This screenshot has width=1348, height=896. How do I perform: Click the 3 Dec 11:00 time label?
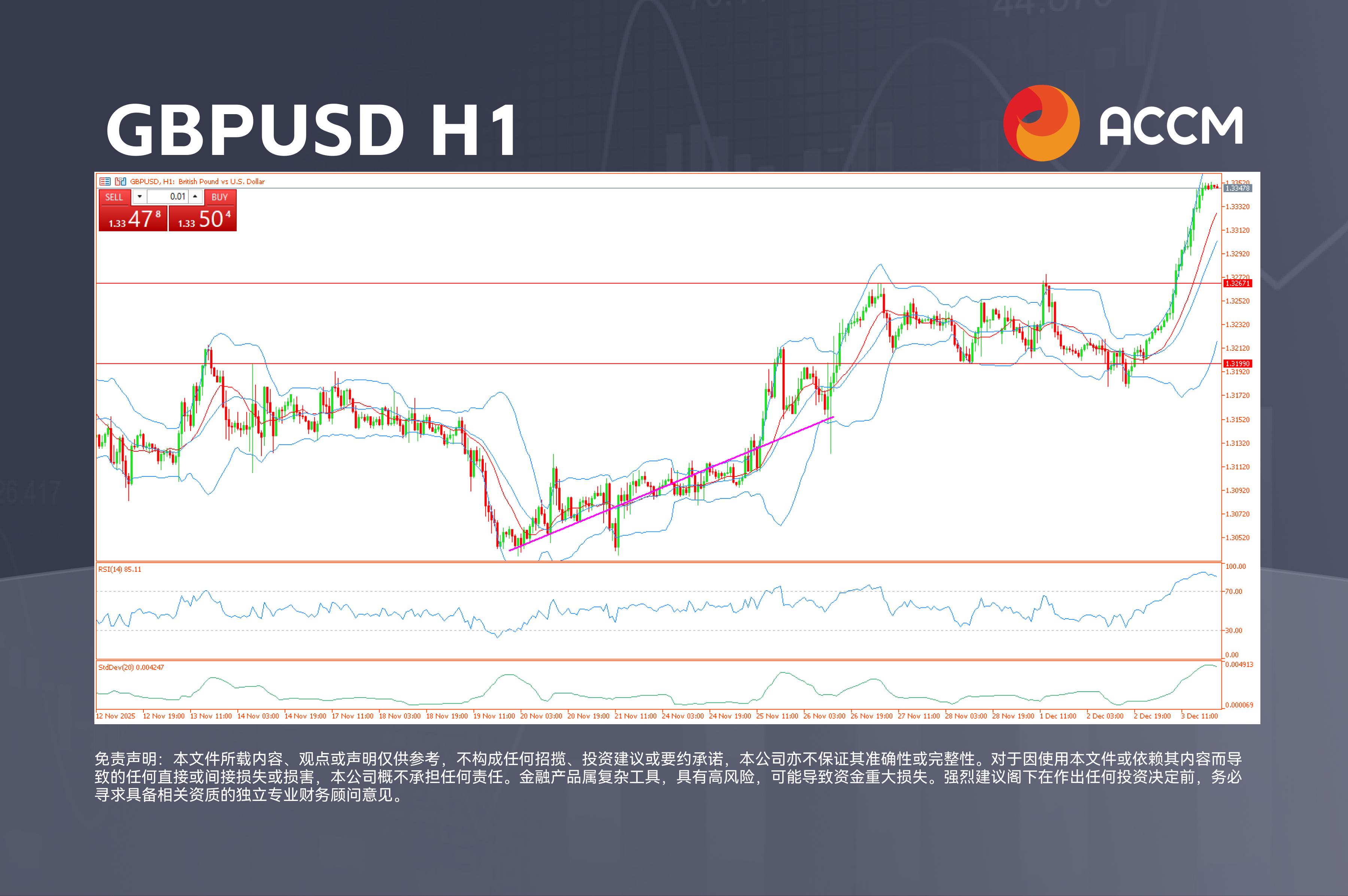1199,716
